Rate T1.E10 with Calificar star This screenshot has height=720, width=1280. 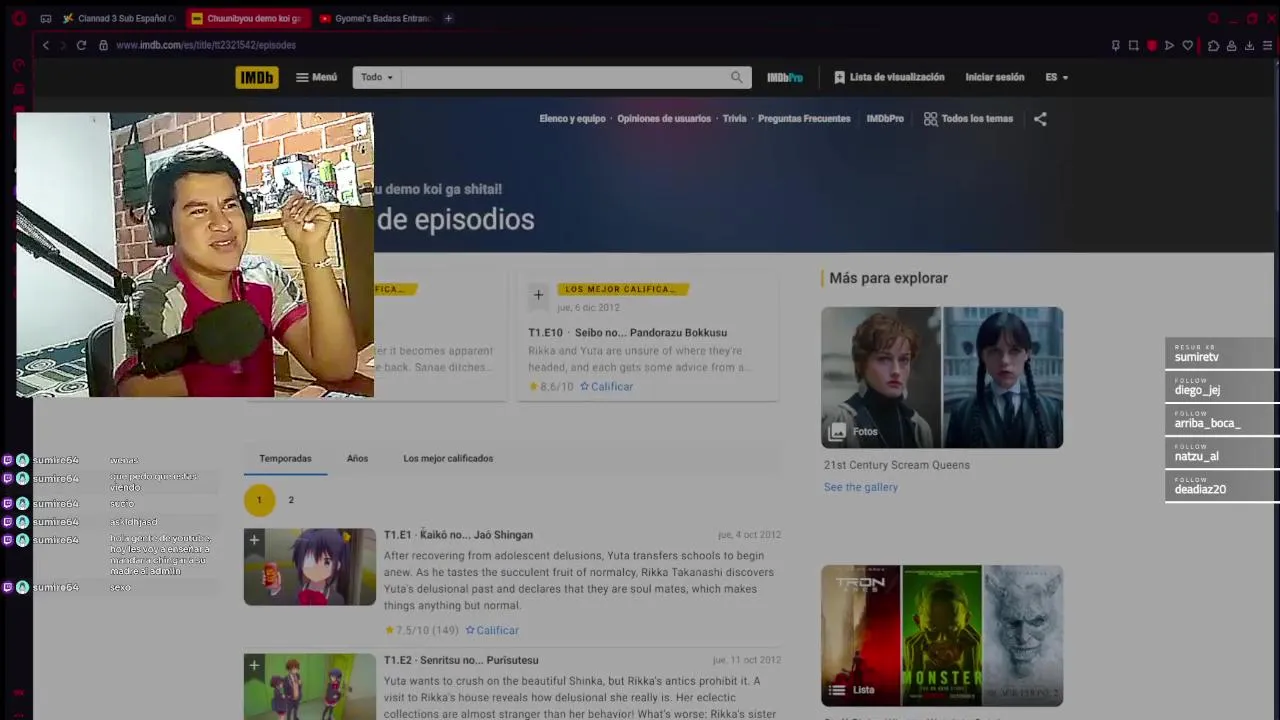tap(606, 386)
